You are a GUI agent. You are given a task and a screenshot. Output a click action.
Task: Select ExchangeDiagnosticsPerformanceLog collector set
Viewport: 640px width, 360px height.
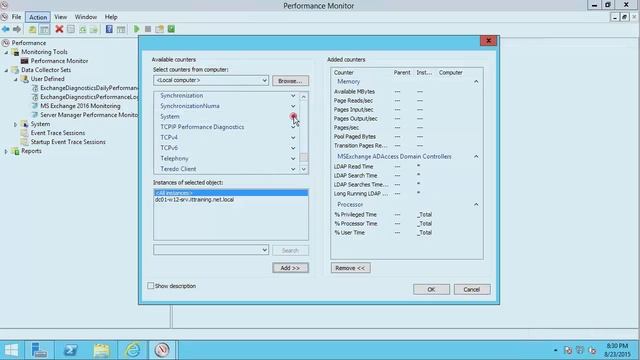point(89,97)
